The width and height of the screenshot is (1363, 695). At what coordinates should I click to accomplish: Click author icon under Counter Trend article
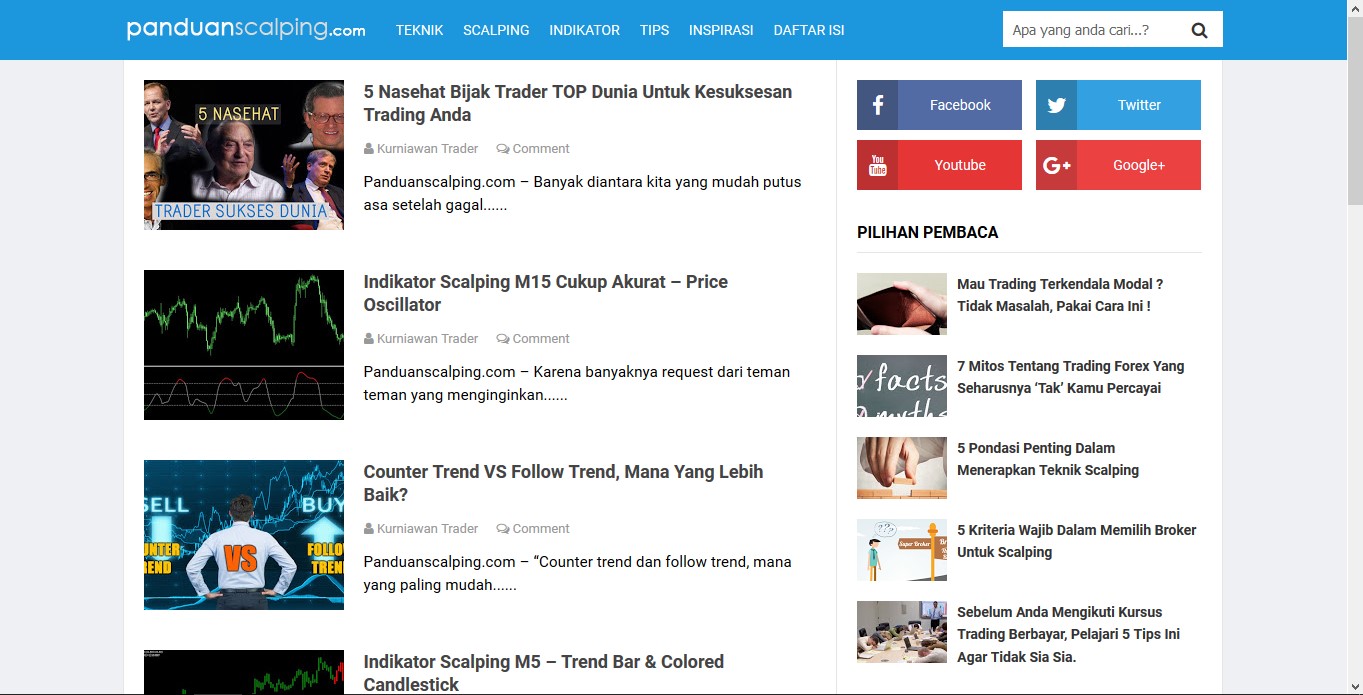pyautogui.click(x=369, y=529)
